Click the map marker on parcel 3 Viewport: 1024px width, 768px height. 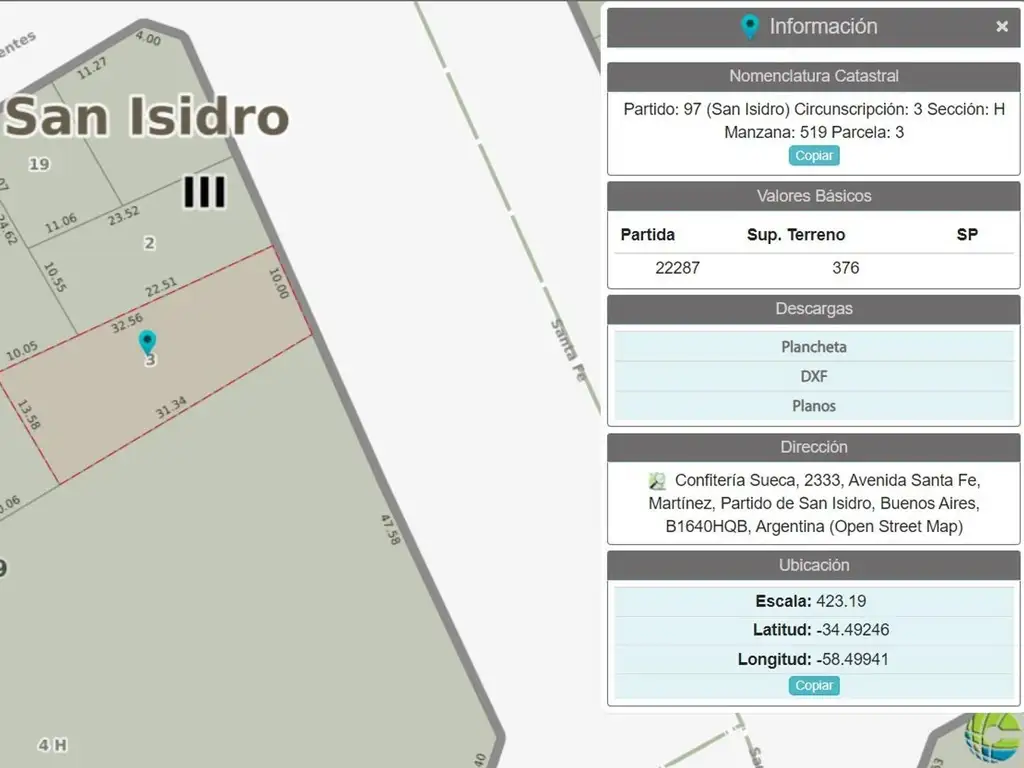[147, 342]
